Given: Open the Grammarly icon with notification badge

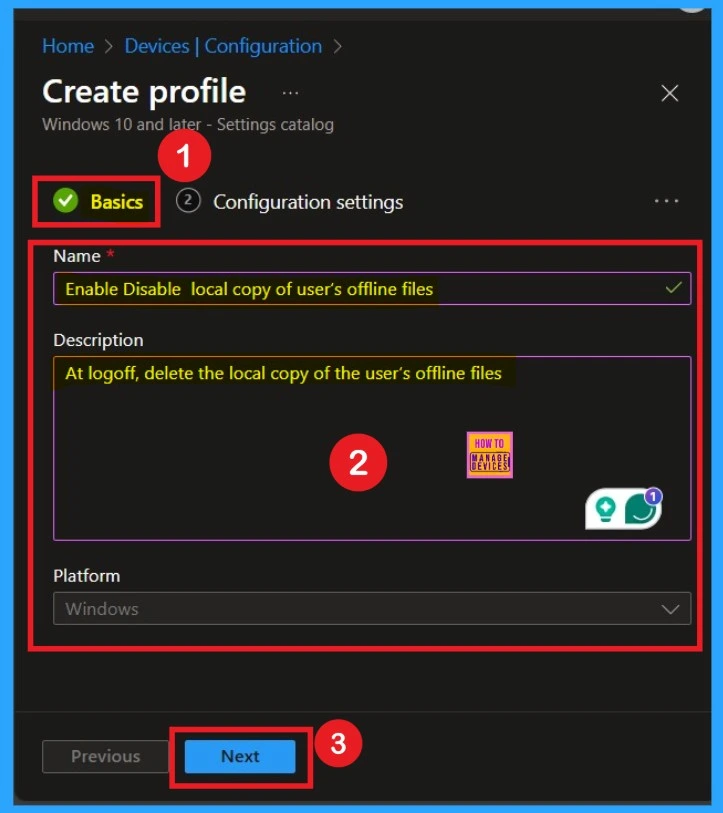Looking at the screenshot, I should pos(642,507).
